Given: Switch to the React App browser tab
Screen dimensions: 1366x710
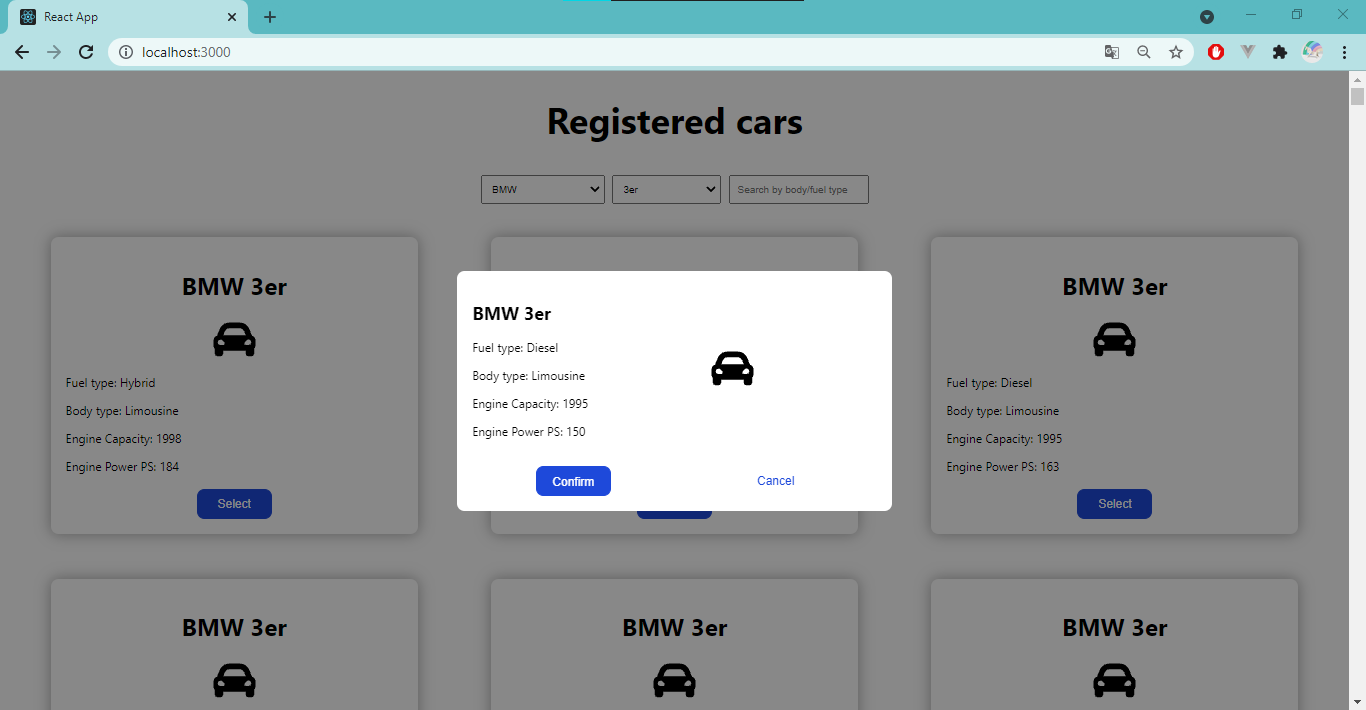Looking at the screenshot, I should [x=120, y=16].
